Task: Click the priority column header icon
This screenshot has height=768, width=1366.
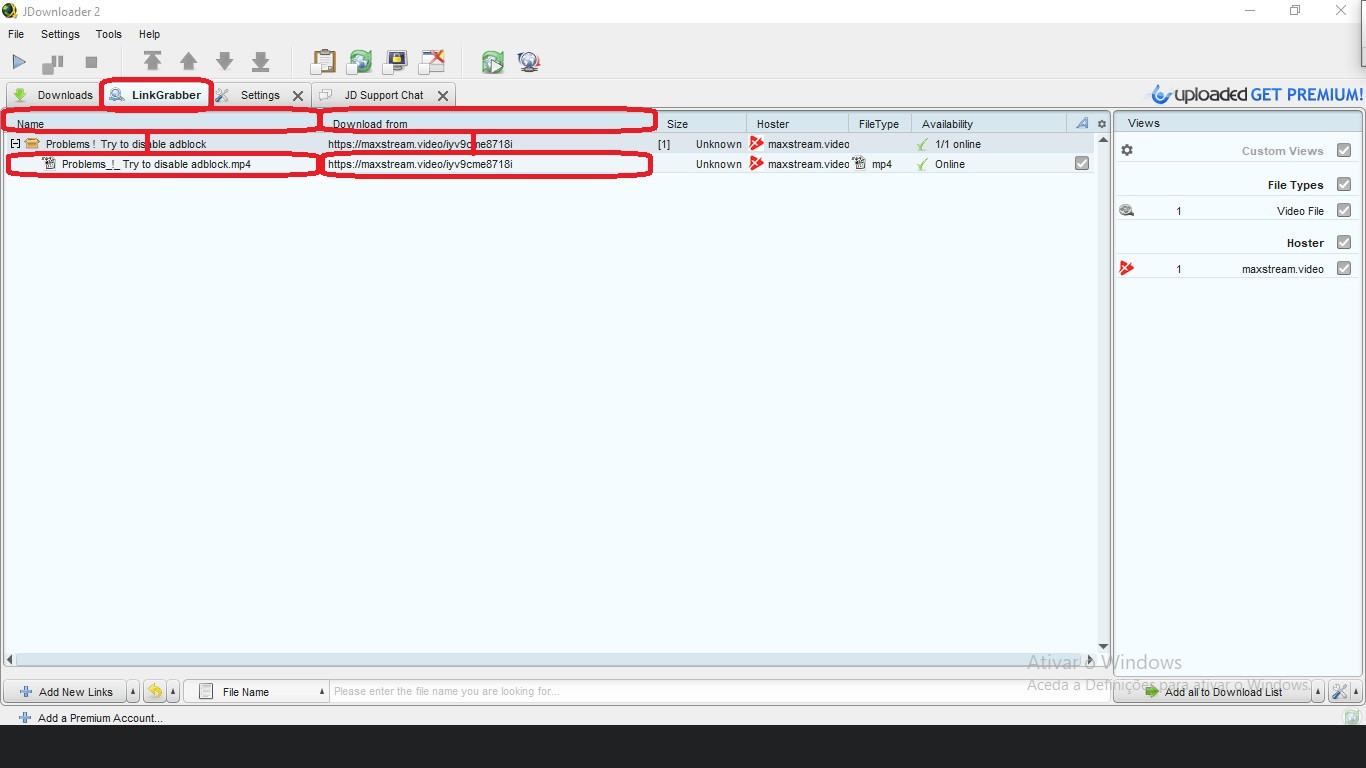Action: [x=1082, y=123]
